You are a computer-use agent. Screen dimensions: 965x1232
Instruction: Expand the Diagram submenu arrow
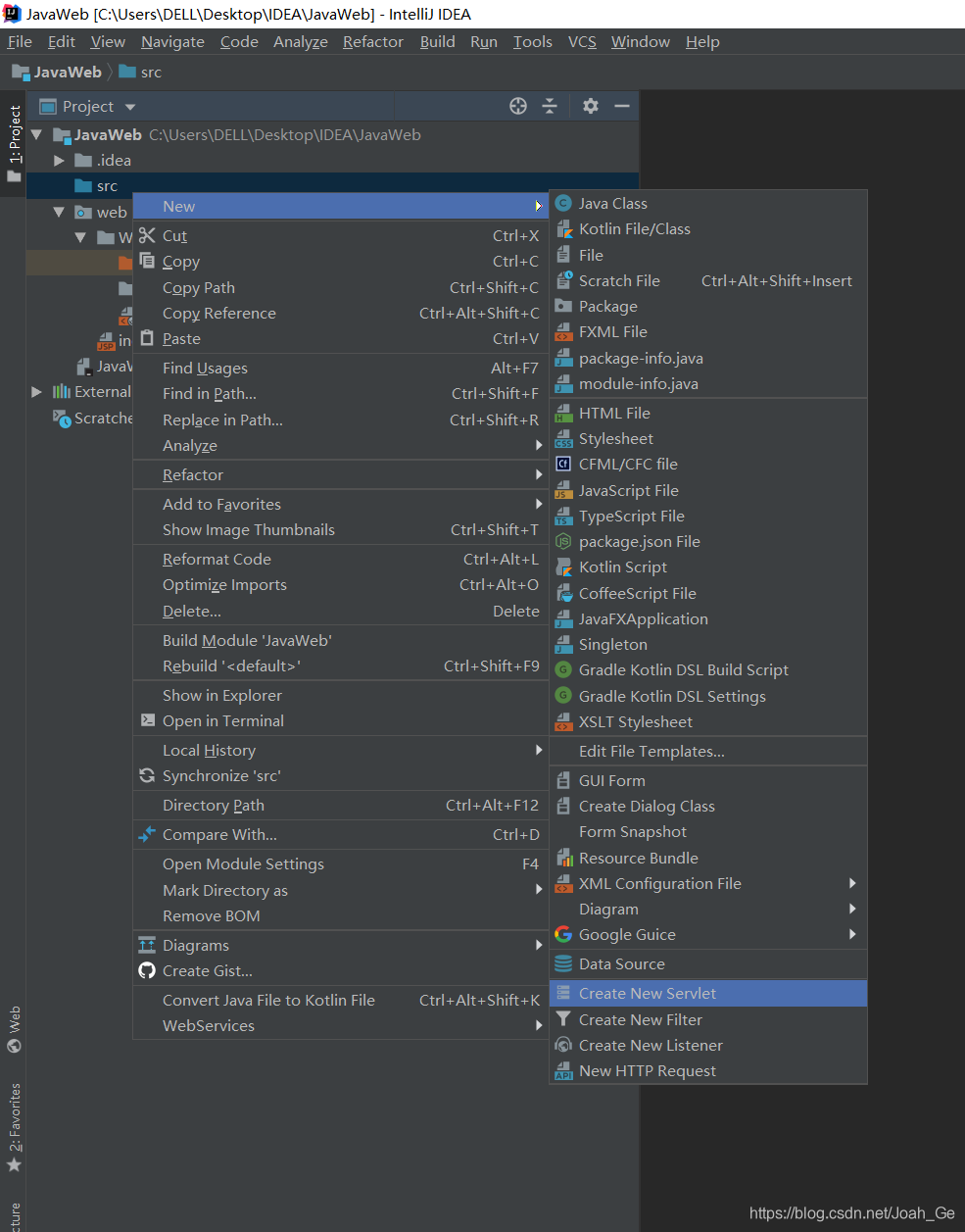[x=852, y=910]
